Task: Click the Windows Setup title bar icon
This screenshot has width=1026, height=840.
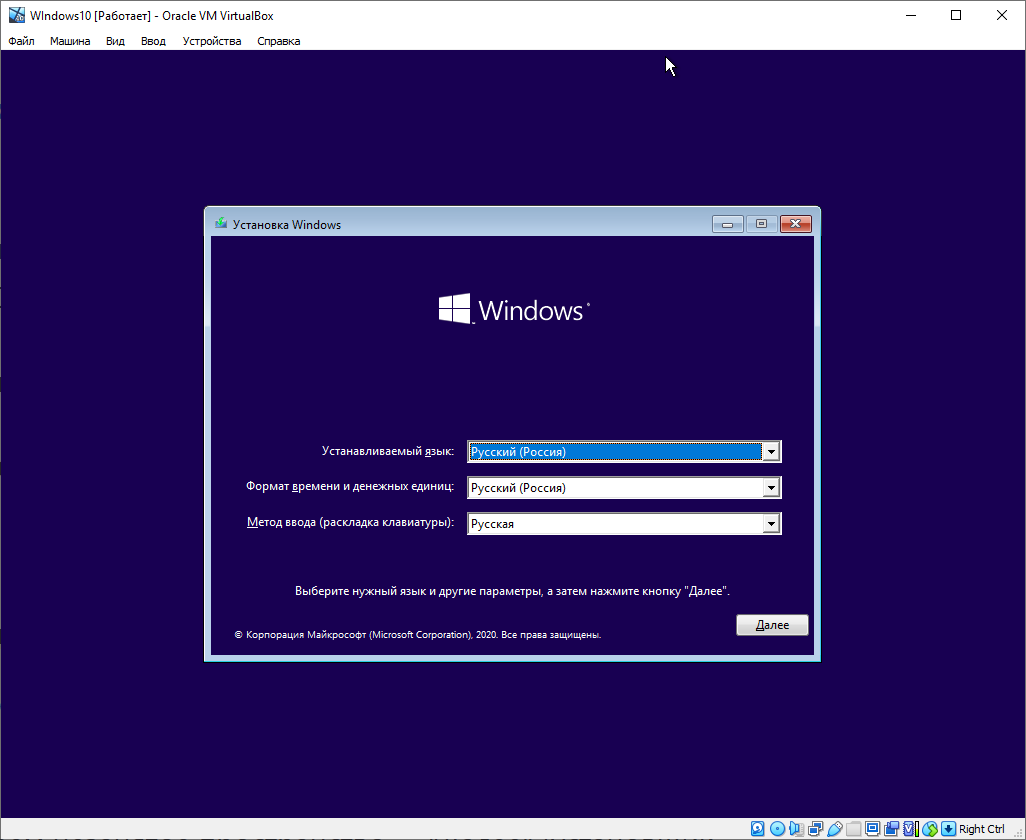Action: (221, 224)
